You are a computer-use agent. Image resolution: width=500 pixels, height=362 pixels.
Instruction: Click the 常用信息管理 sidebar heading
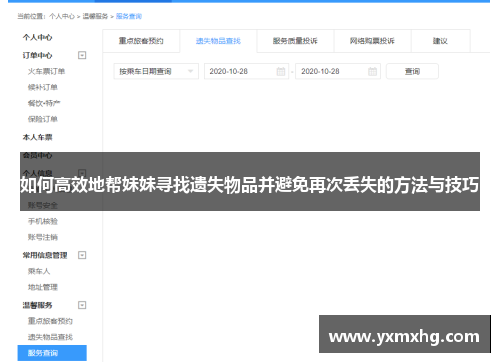[x=45, y=255]
